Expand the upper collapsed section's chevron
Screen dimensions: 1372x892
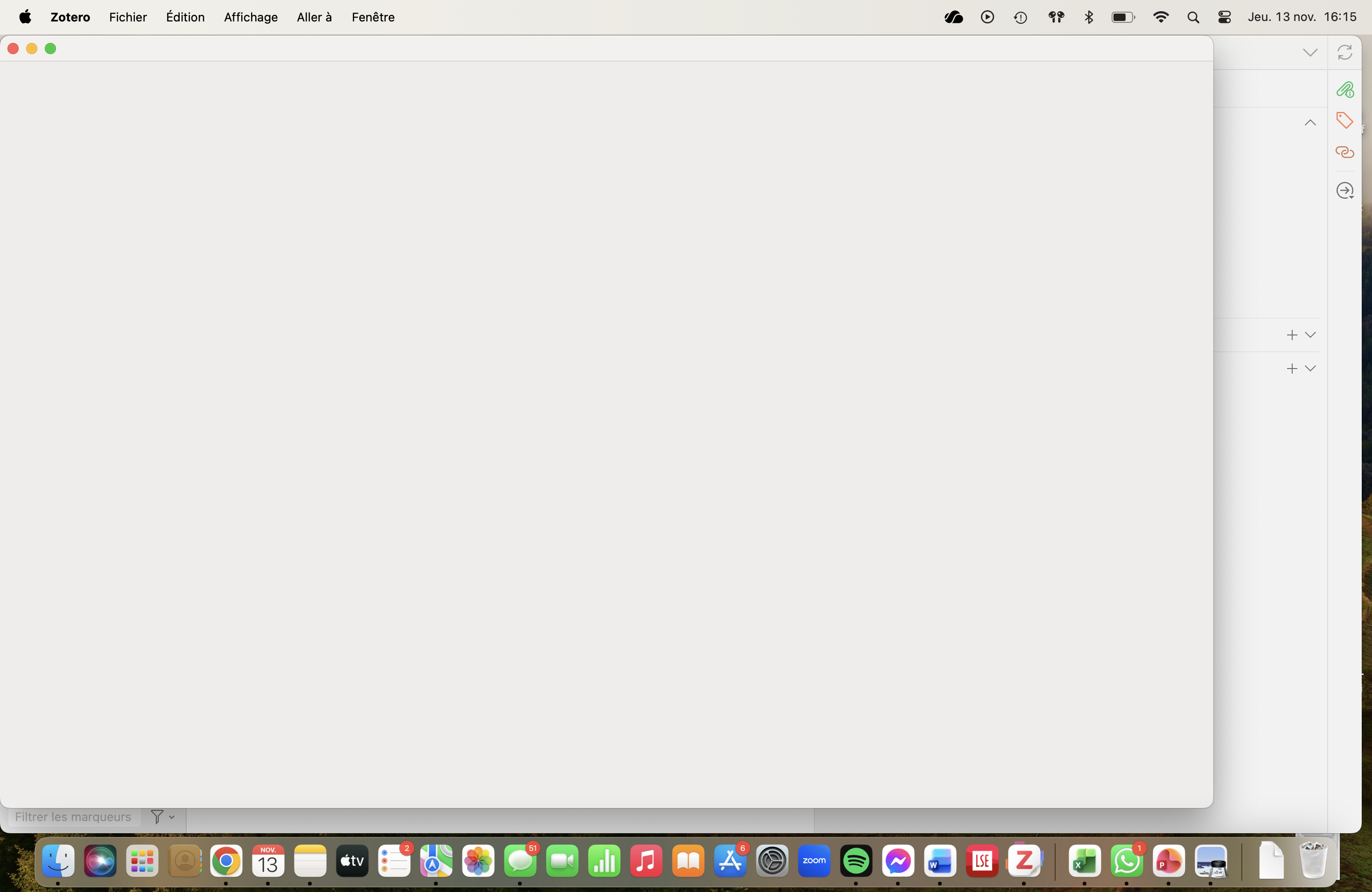[x=1310, y=335]
